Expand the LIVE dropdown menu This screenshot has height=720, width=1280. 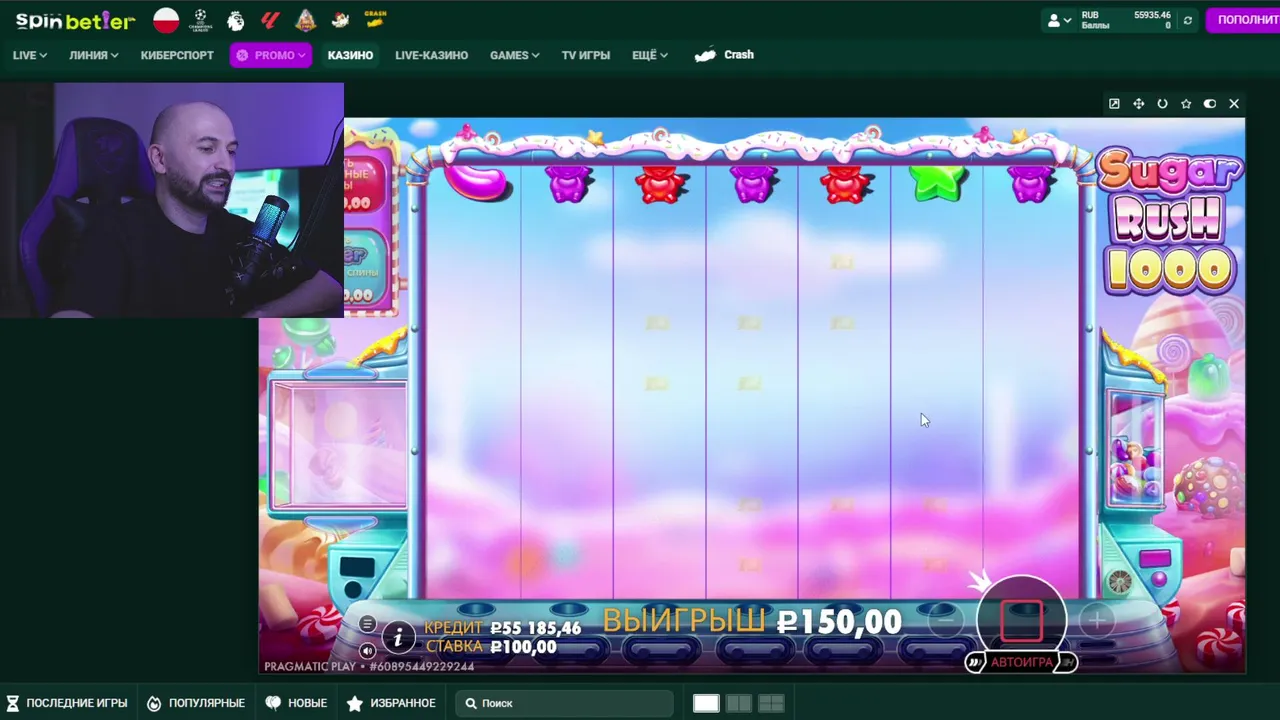(x=30, y=55)
